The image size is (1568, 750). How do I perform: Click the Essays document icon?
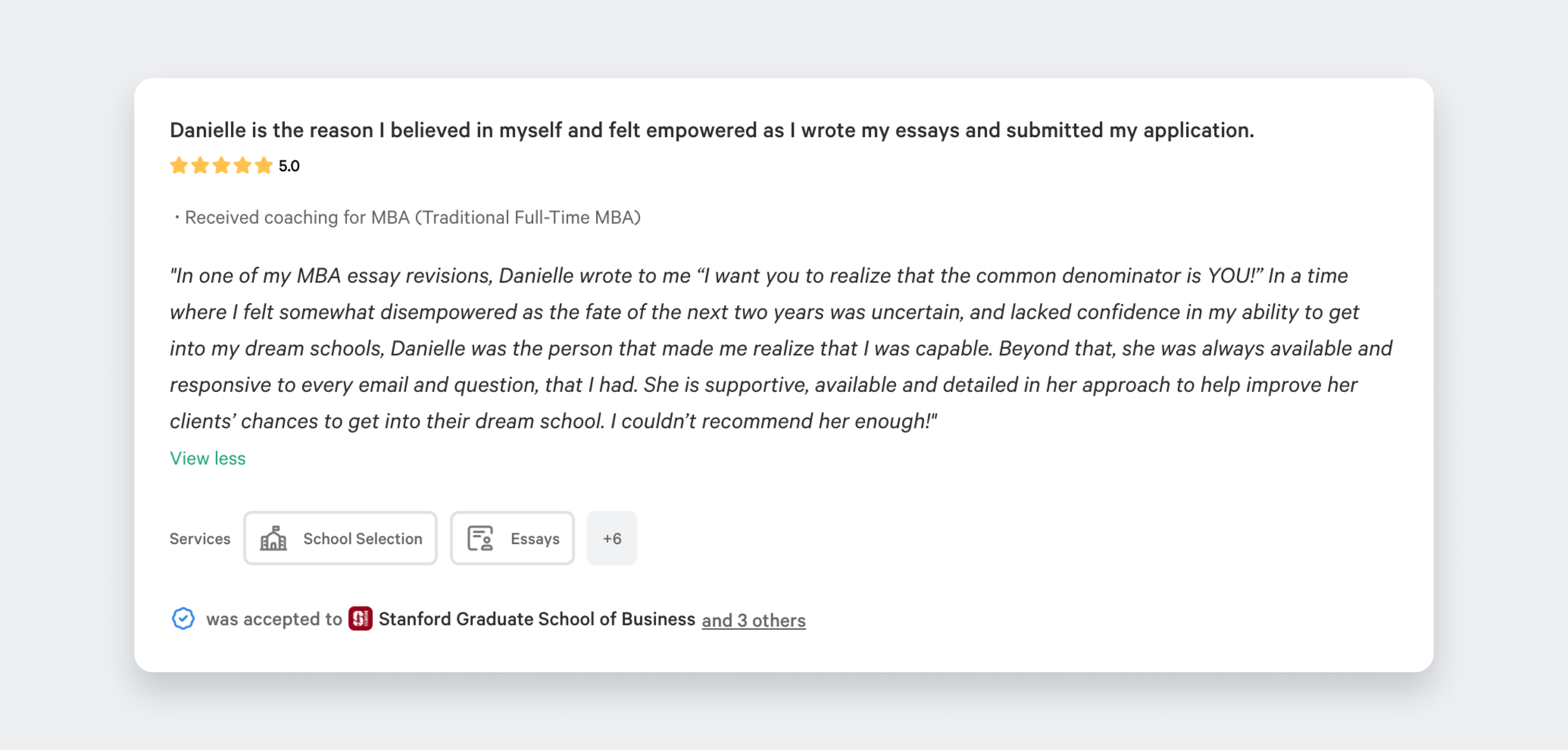tap(480, 539)
